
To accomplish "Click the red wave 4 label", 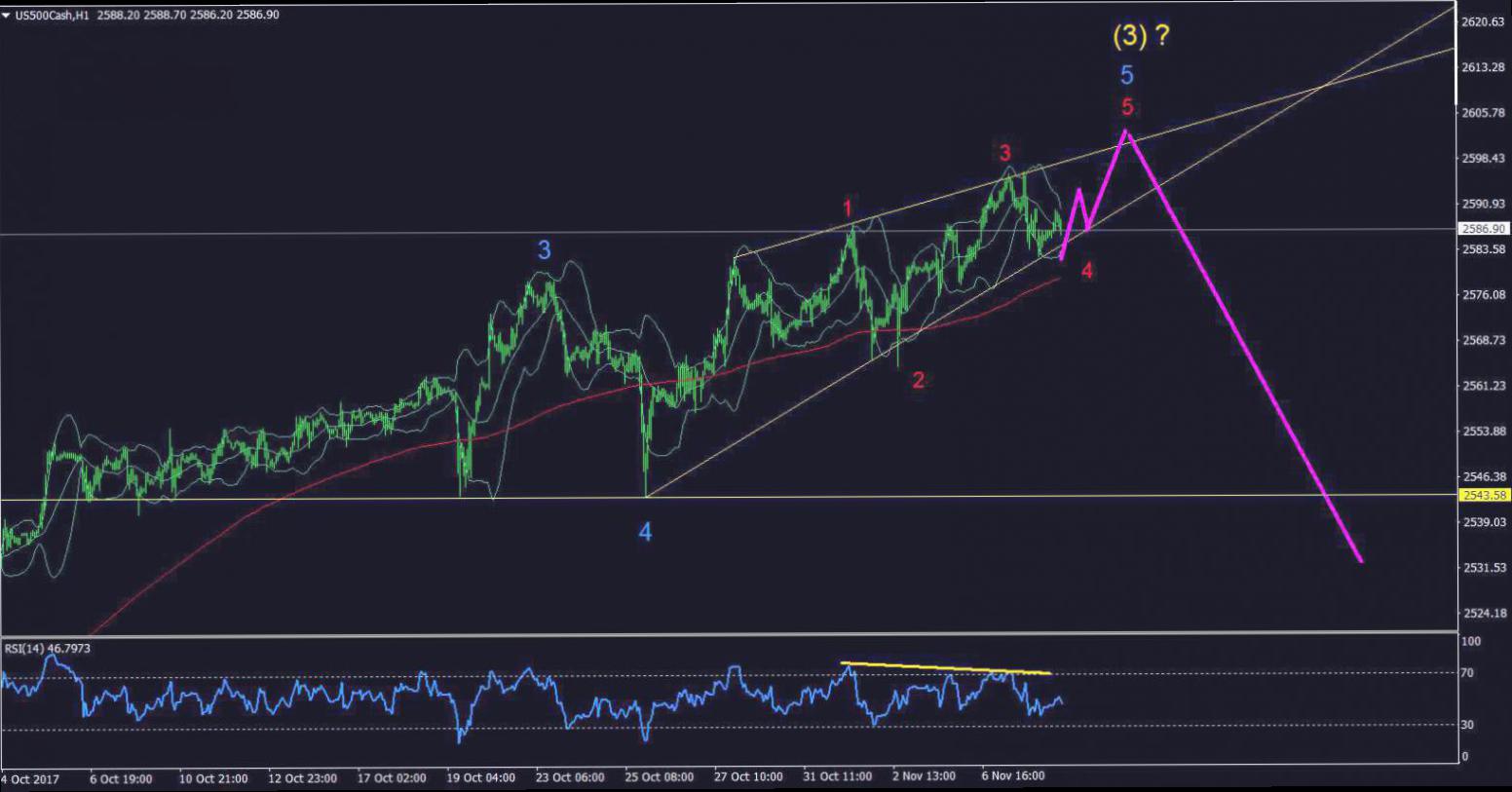I will pyautogui.click(x=1087, y=271).
